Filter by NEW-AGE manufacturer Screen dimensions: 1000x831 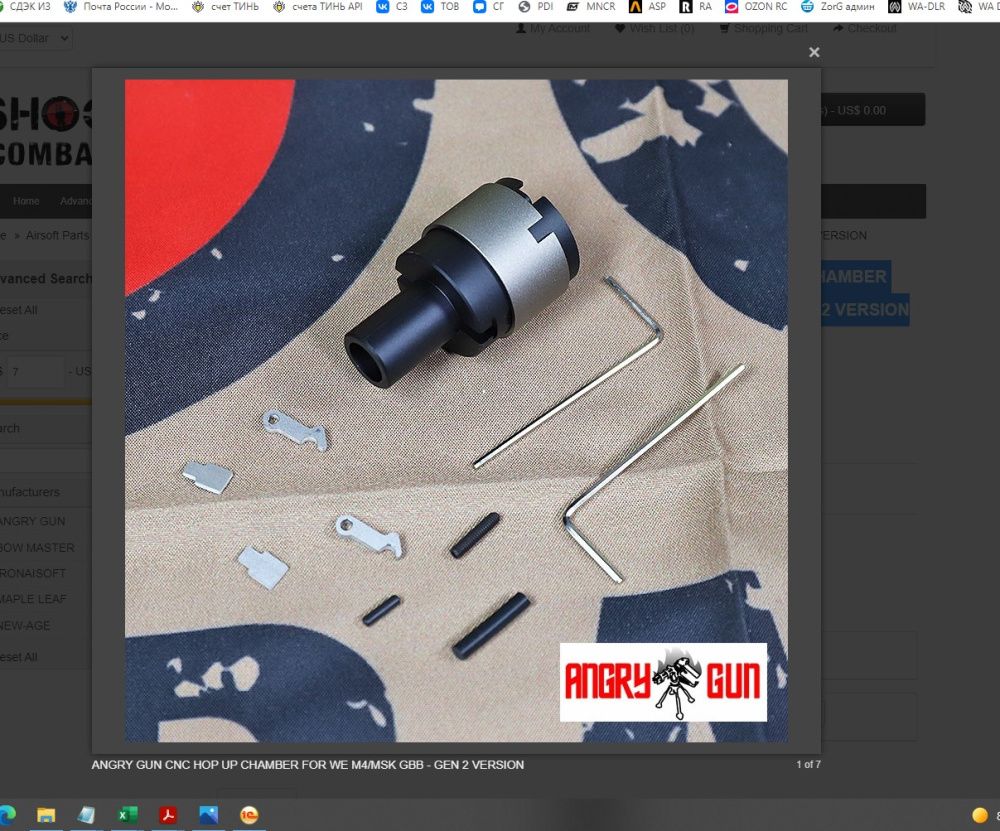coord(25,626)
